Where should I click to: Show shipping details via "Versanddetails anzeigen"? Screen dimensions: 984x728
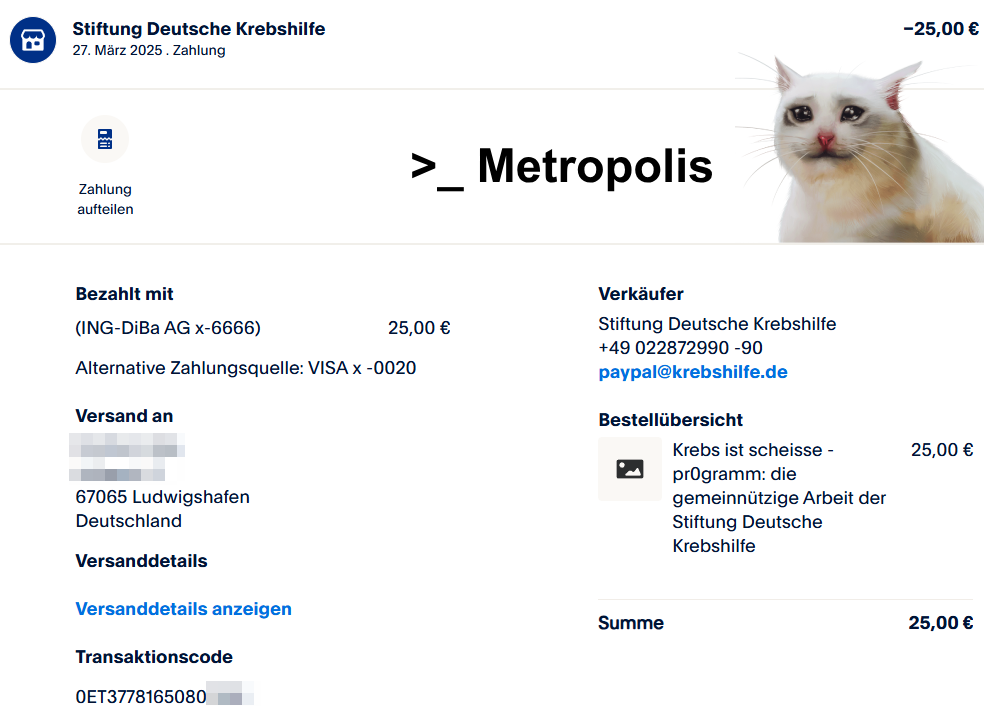coord(184,609)
